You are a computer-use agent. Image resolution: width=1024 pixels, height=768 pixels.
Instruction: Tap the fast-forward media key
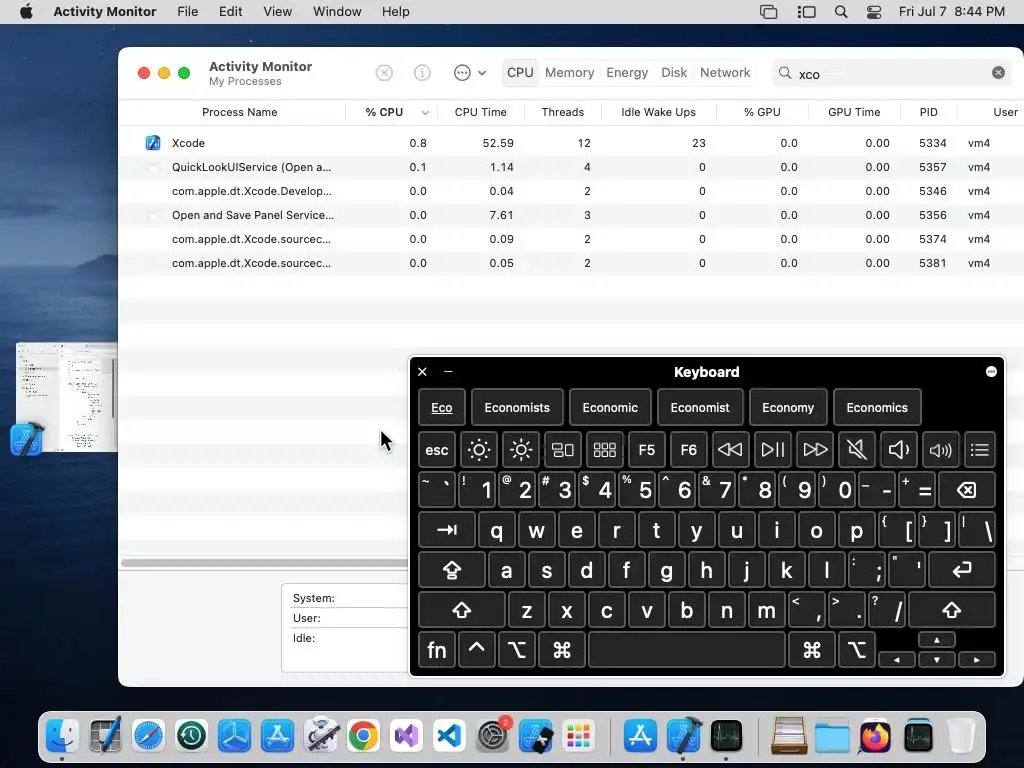click(815, 450)
